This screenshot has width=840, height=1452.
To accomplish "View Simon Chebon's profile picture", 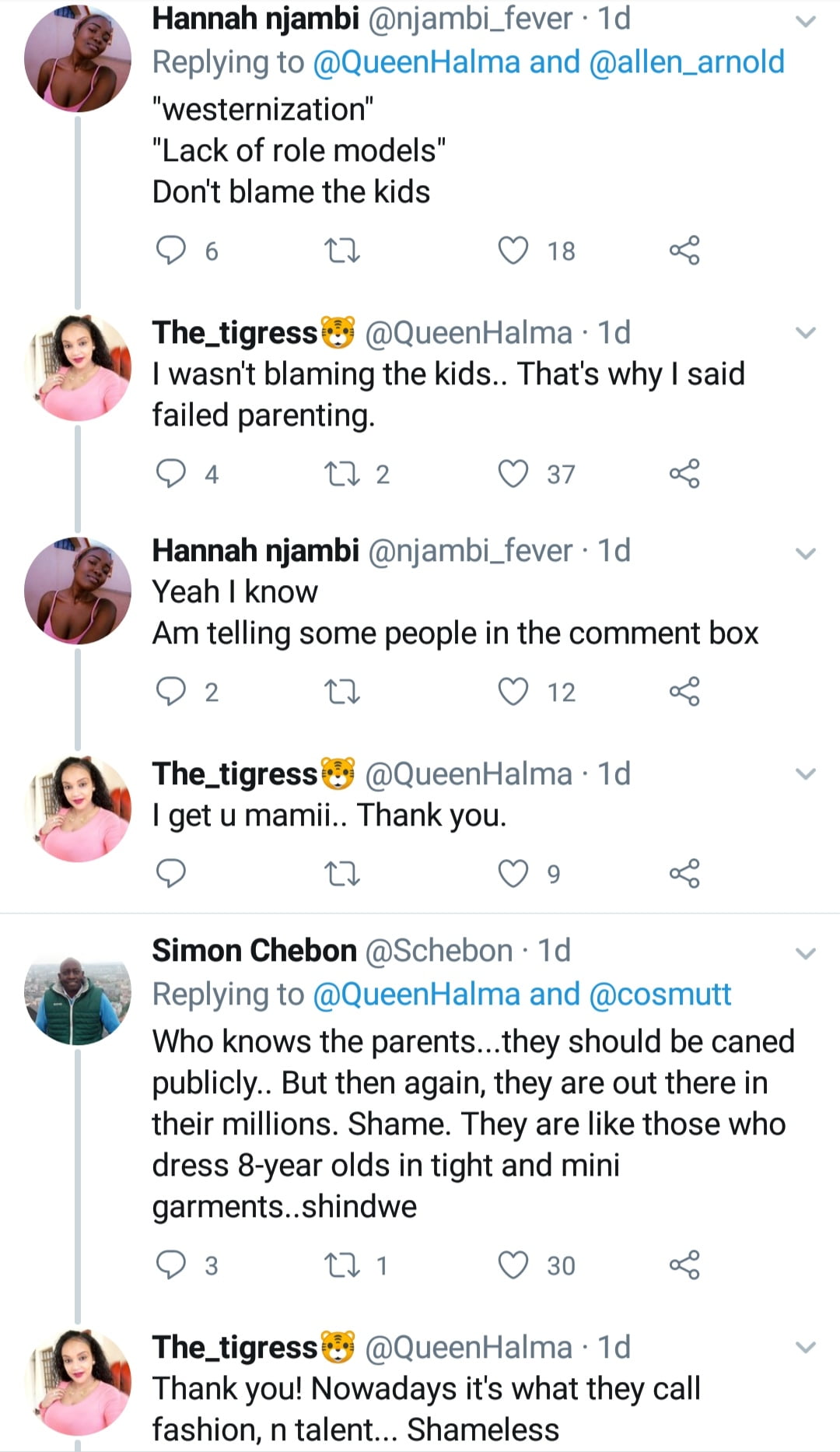I will pyautogui.click(x=78, y=1001).
